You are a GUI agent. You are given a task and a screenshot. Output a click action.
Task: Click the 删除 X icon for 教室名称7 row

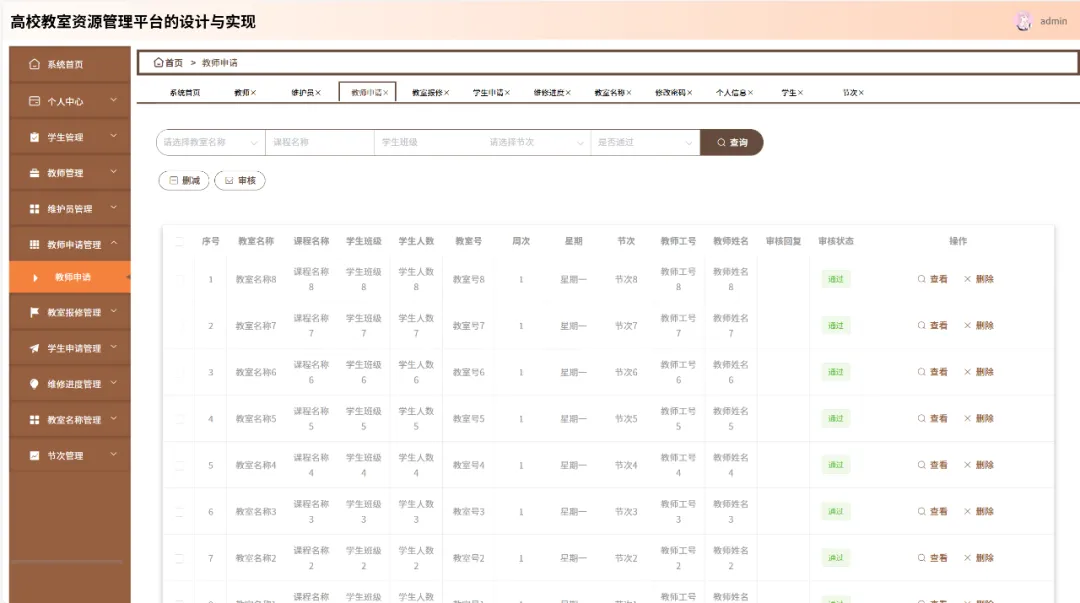pyautogui.click(x=968, y=325)
